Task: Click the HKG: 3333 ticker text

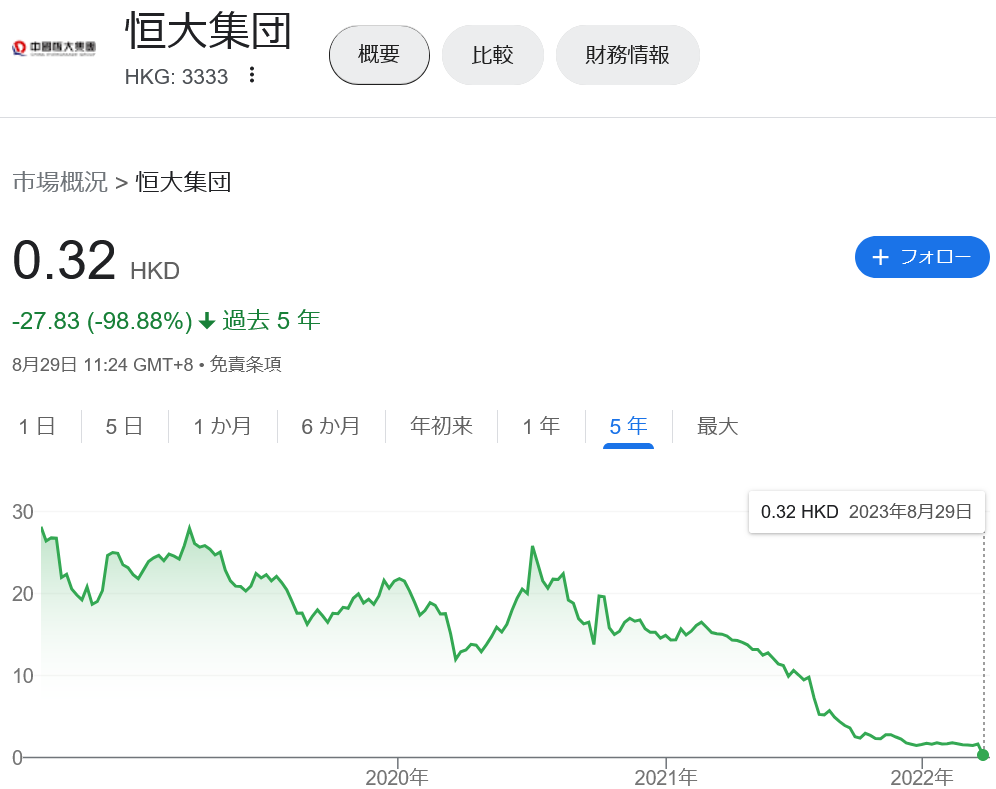Action: pyautogui.click(x=177, y=77)
